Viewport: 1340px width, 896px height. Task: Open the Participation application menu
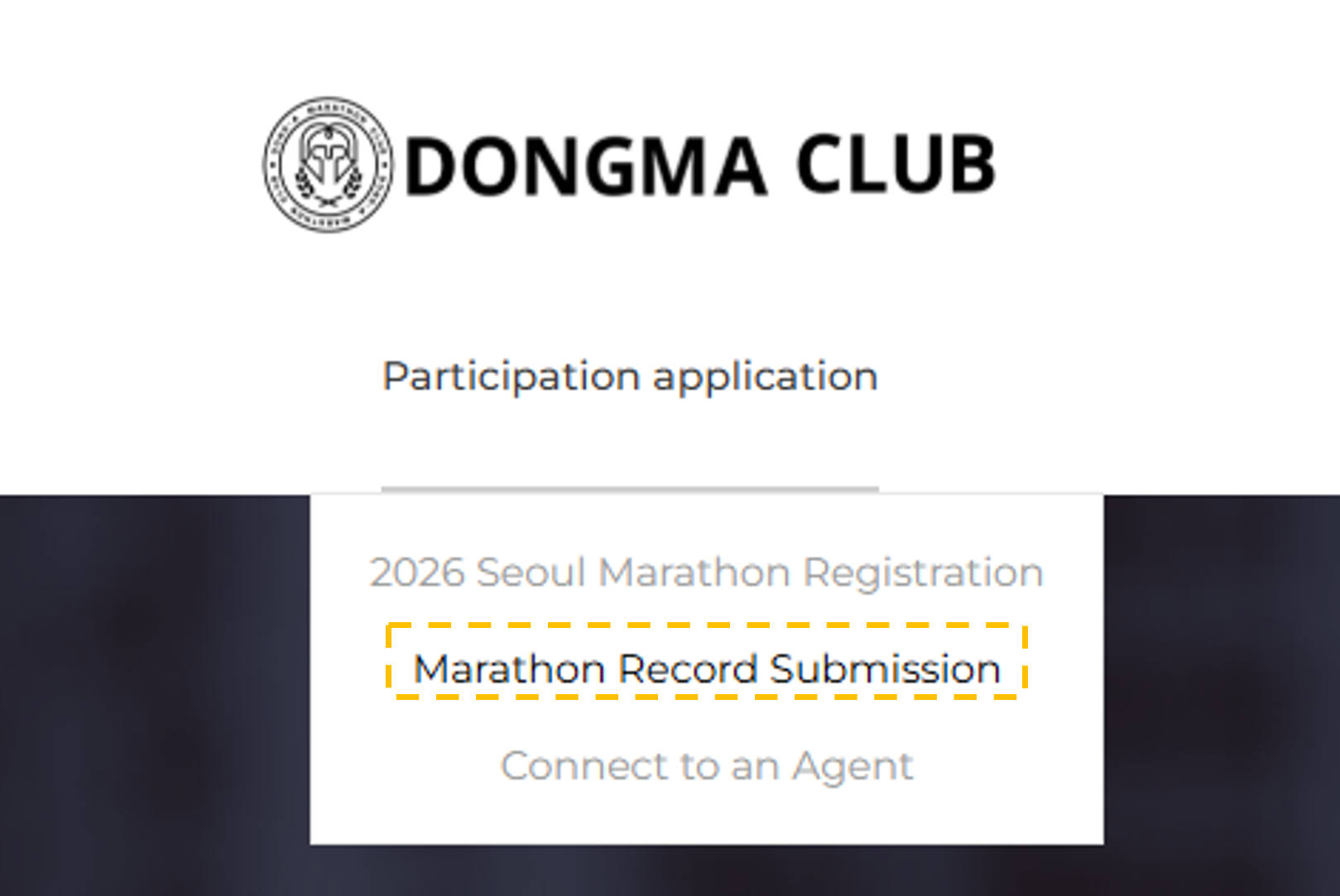(630, 376)
